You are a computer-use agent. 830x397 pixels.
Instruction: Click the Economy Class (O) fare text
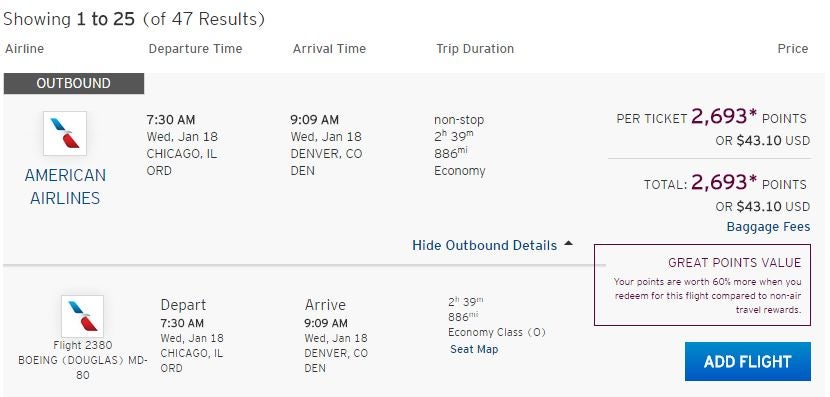click(497, 332)
